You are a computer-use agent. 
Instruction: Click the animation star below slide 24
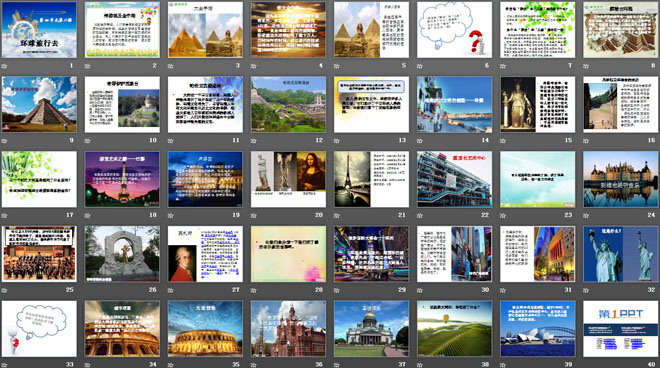point(586,215)
